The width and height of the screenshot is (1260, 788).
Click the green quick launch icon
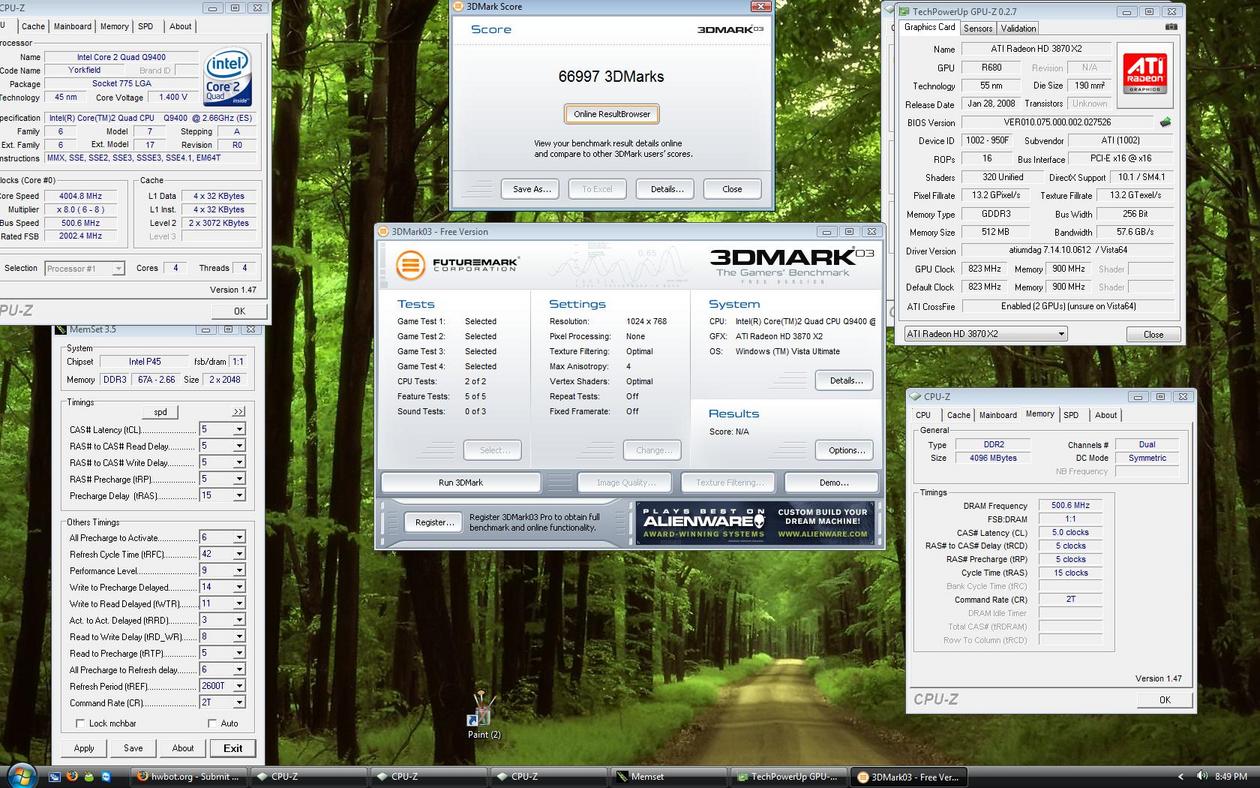pos(89,776)
